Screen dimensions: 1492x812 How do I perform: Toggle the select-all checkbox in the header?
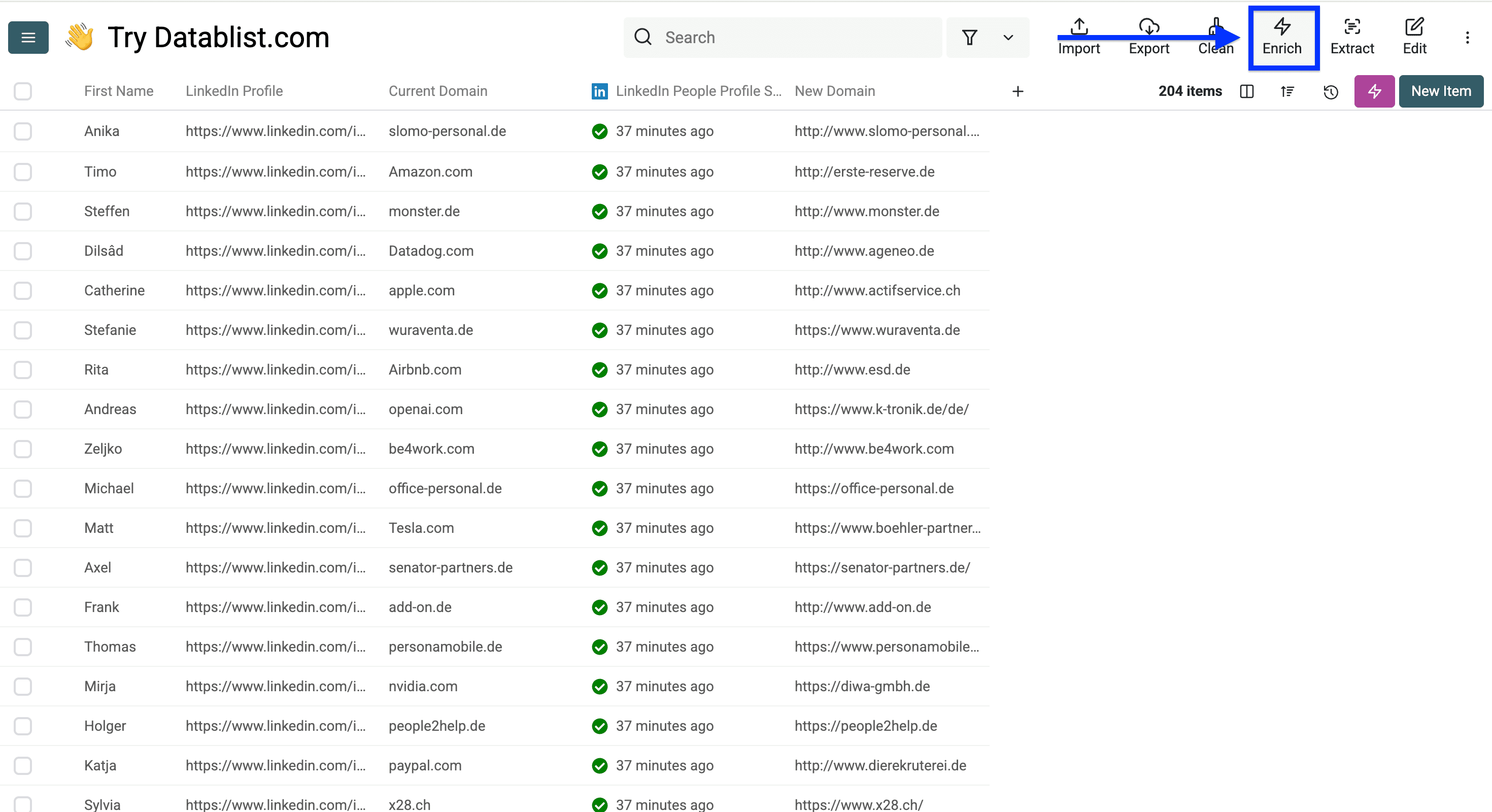23,91
